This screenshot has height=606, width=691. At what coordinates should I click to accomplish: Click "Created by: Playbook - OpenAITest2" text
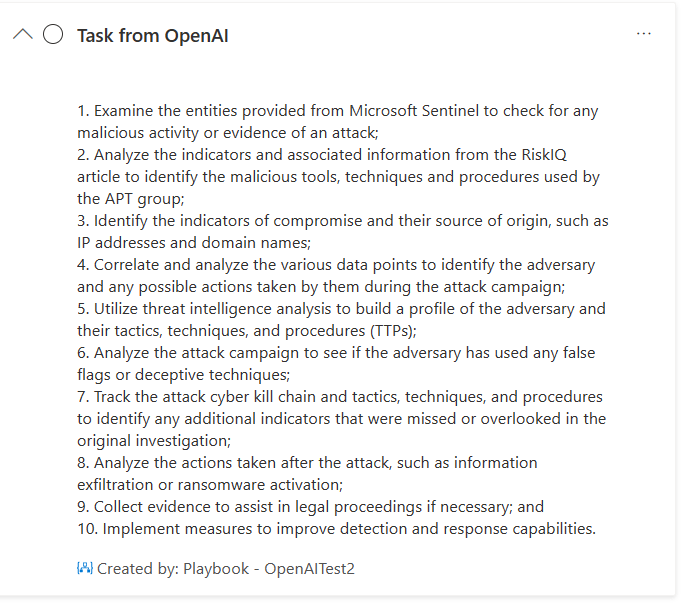(x=226, y=569)
